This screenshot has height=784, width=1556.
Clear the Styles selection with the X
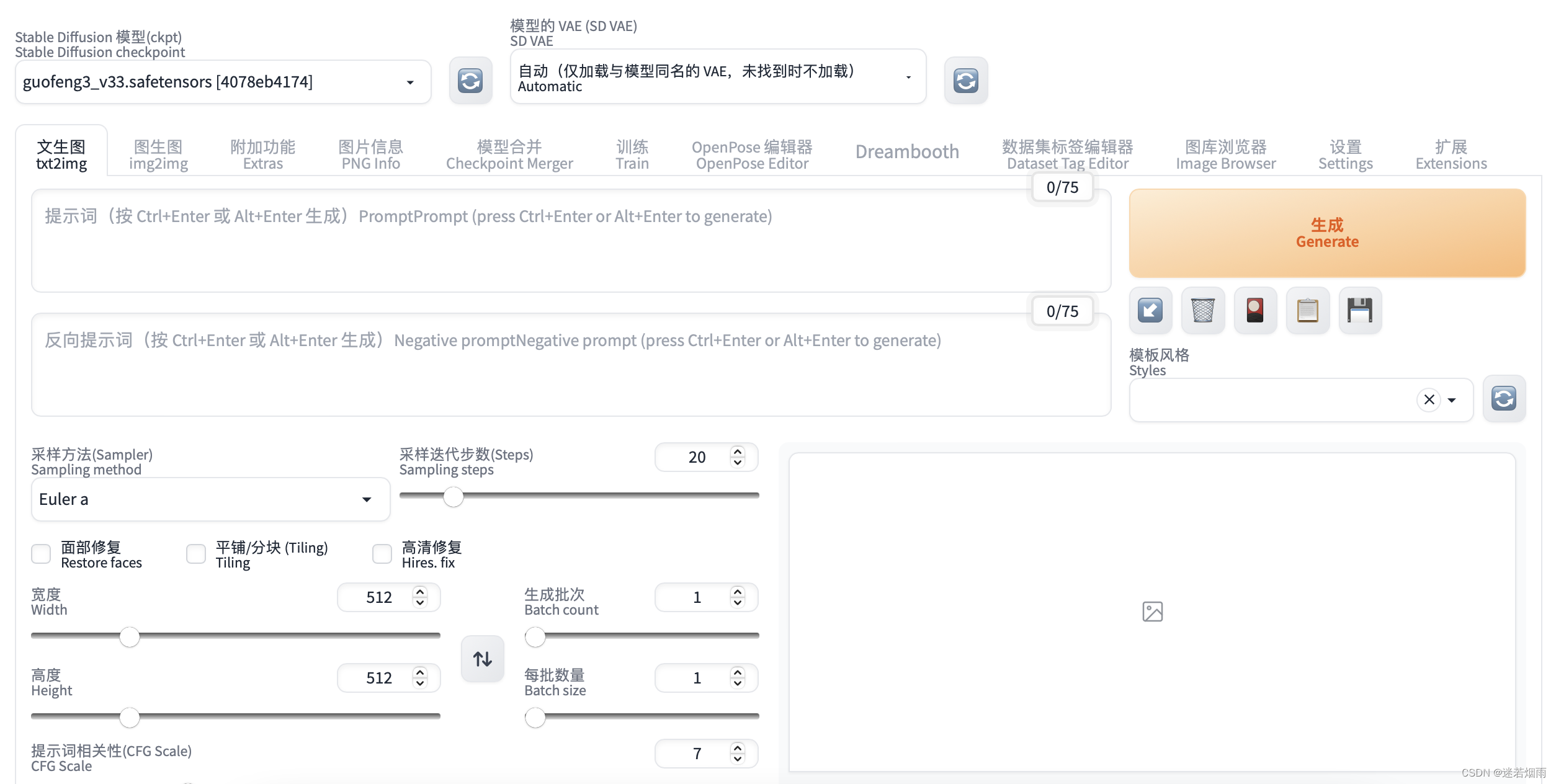[1429, 399]
